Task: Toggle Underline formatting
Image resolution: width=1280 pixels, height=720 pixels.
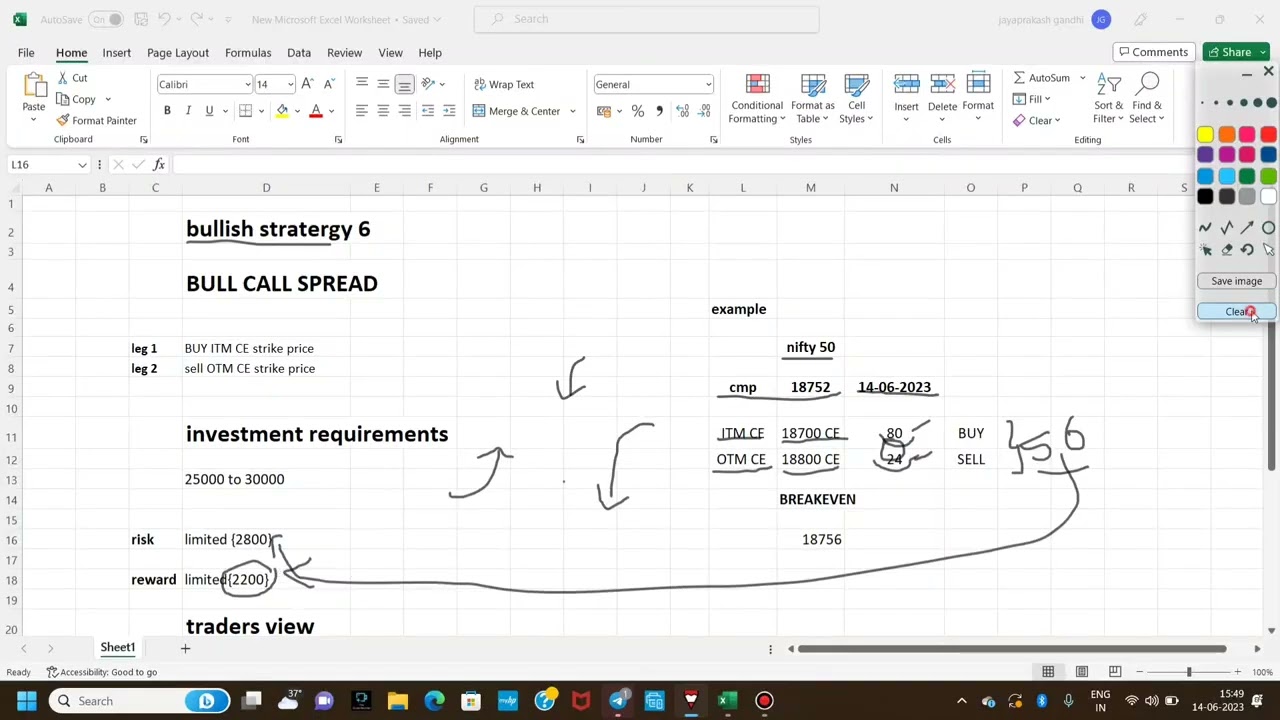Action: point(209,111)
